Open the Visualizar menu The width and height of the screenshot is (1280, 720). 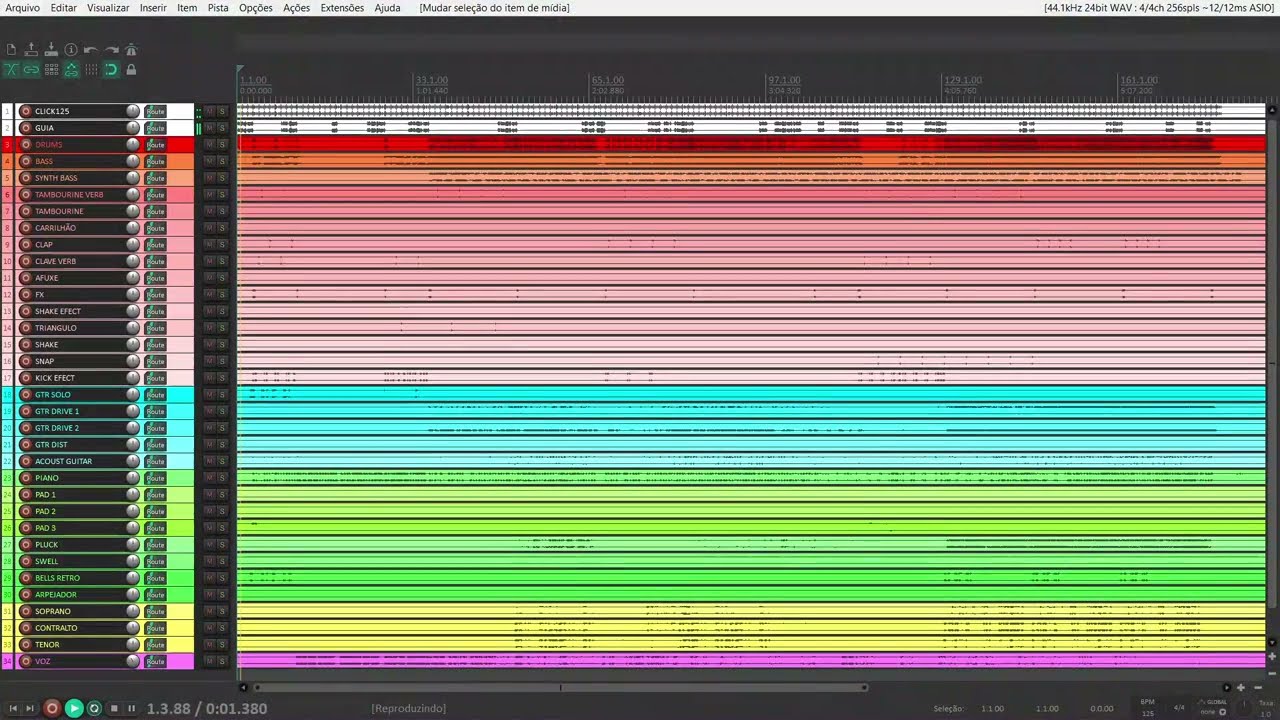(108, 8)
